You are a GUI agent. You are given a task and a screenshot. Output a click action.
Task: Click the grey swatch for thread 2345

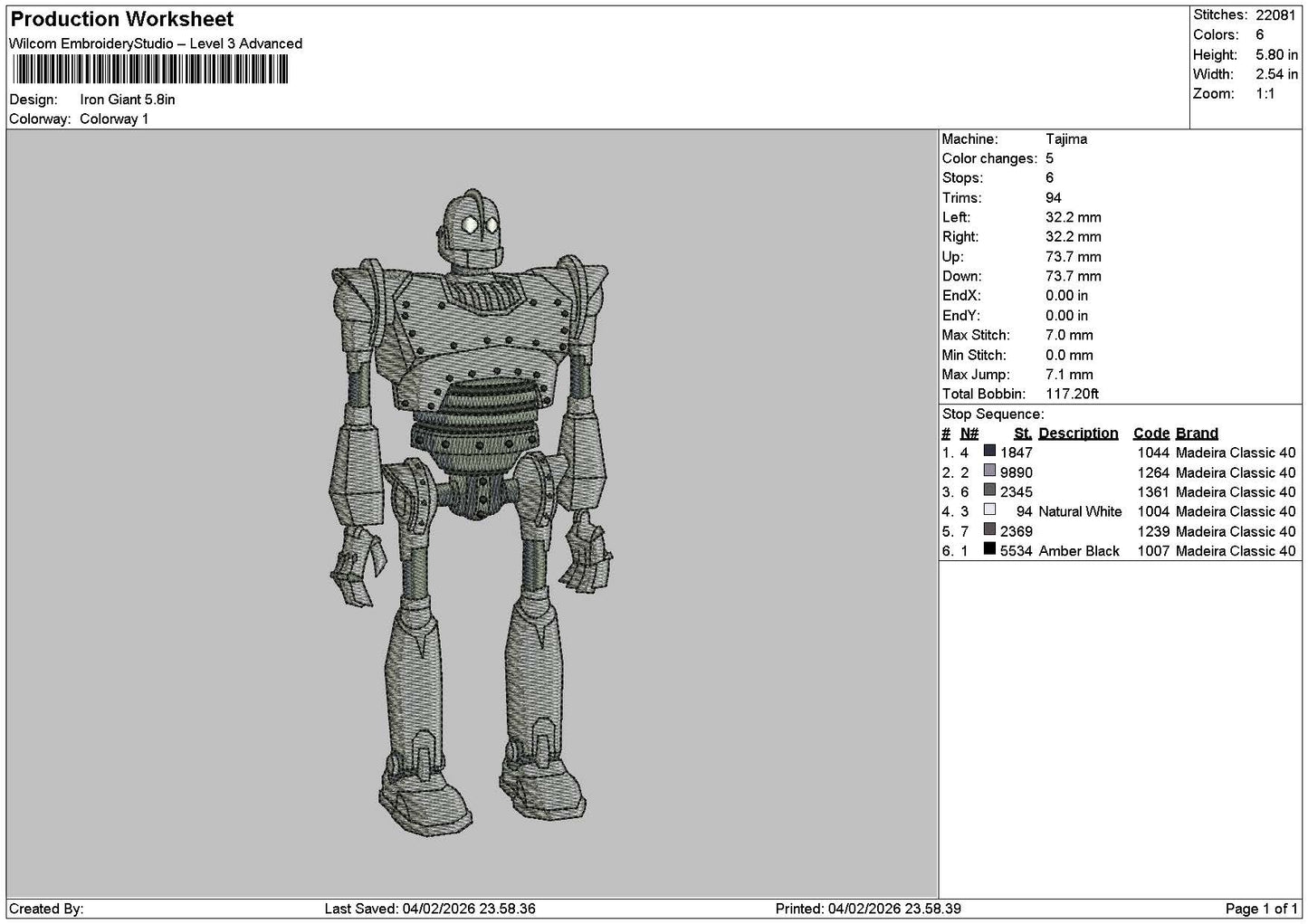click(989, 491)
